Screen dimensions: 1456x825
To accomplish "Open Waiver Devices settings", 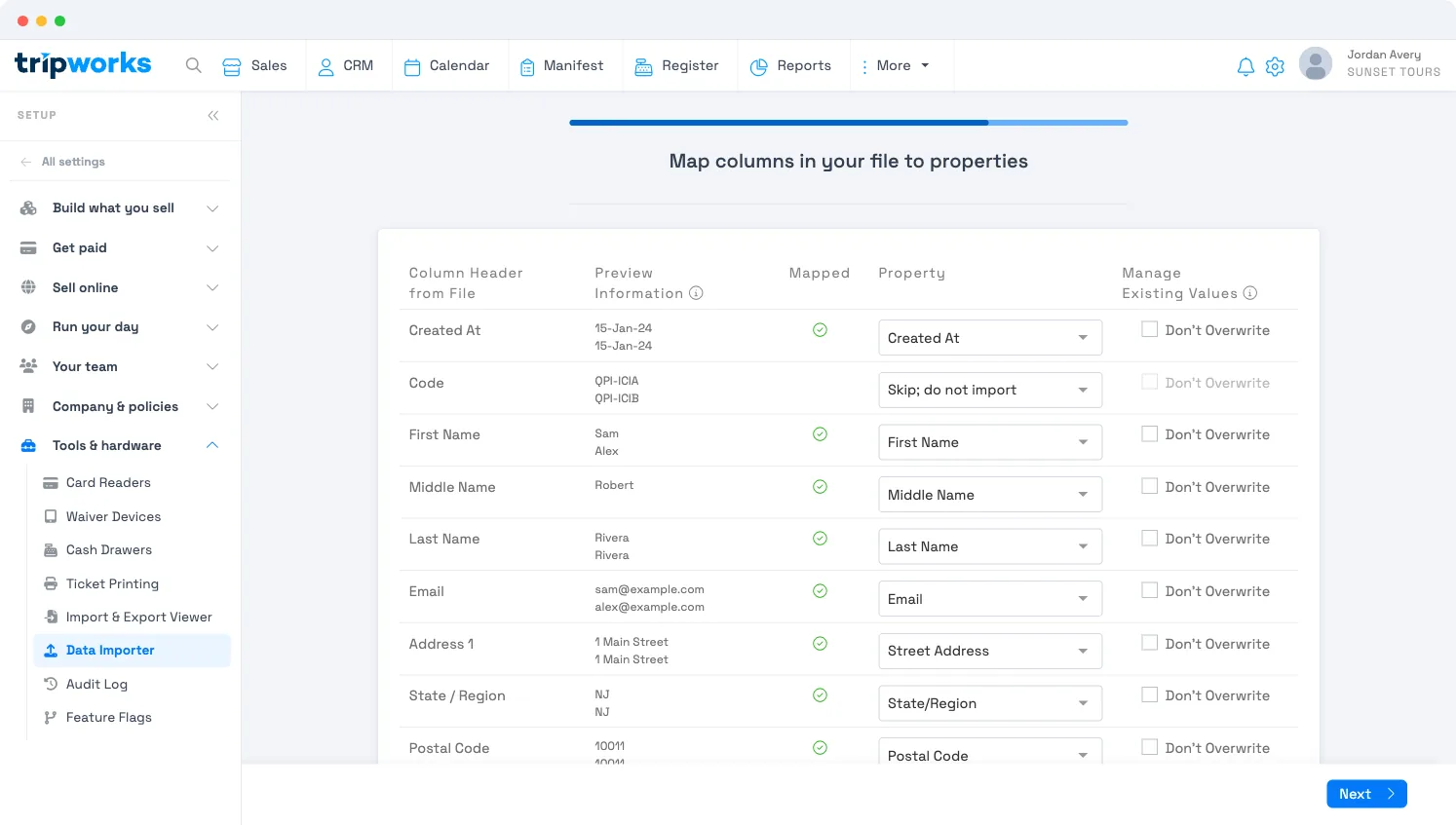I will click(x=113, y=516).
